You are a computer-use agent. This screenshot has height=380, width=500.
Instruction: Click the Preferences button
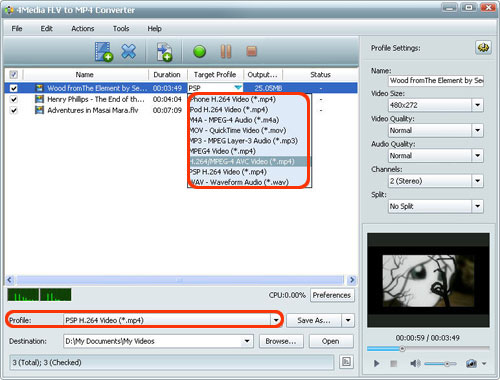(332, 295)
